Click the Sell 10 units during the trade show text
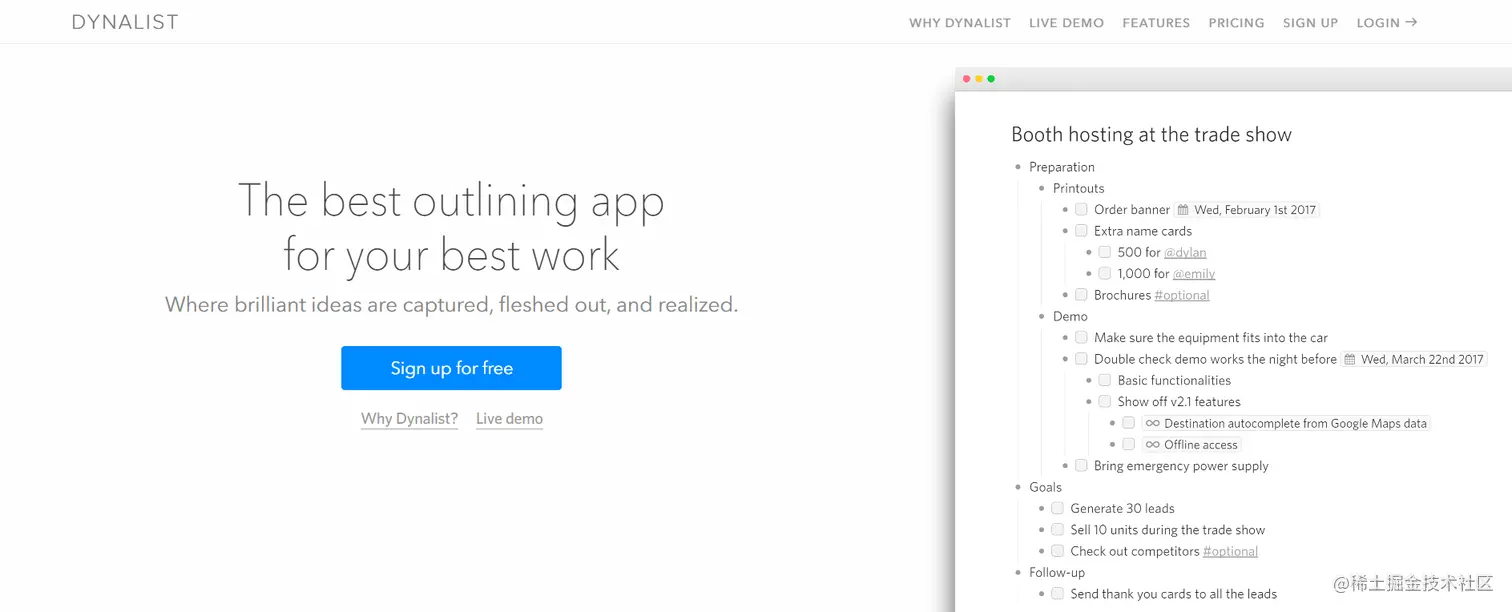The width and height of the screenshot is (1512, 612). (x=1167, y=530)
